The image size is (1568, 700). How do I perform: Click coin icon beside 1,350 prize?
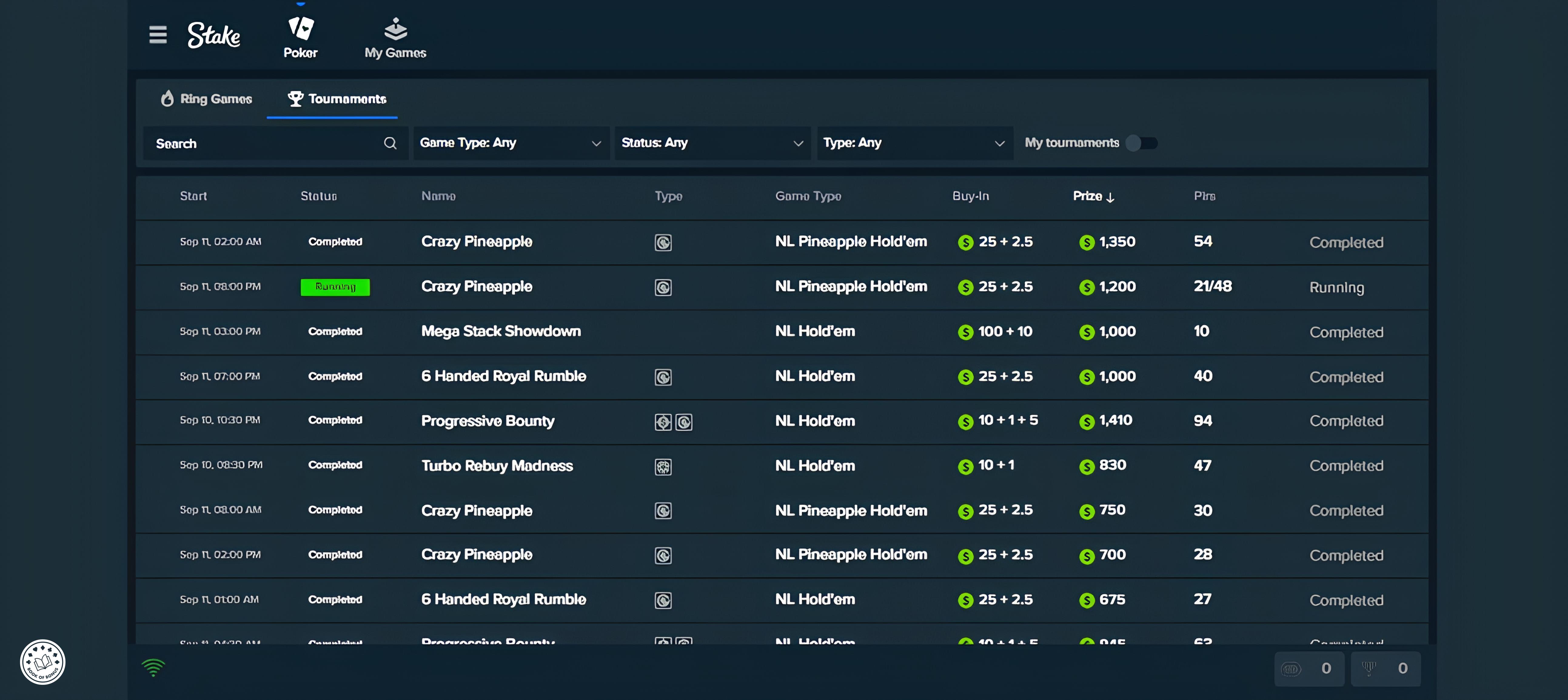1087,243
